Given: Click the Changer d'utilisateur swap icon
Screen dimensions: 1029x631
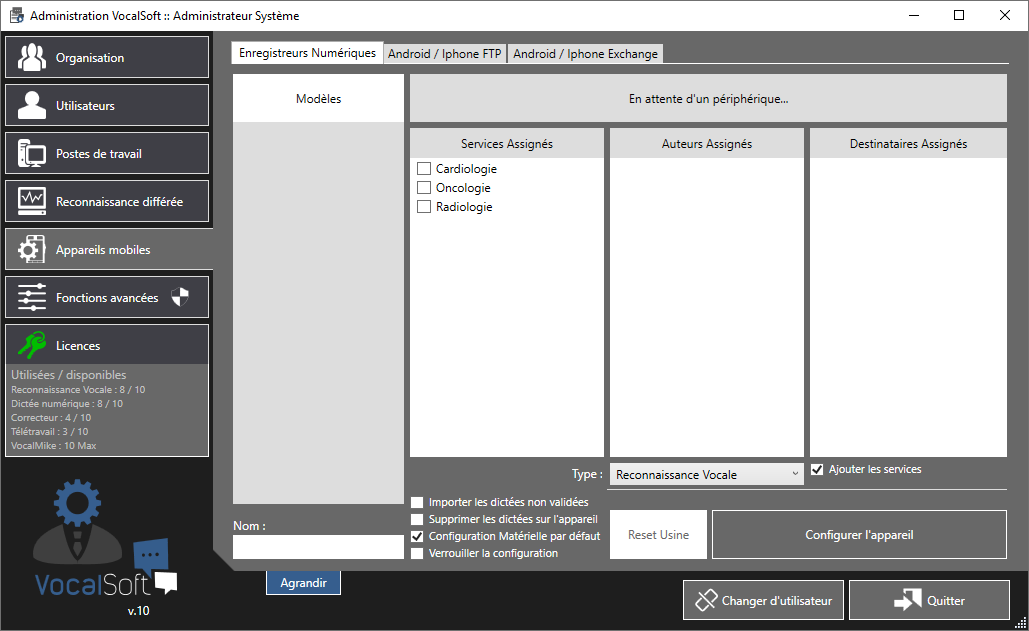Looking at the screenshot, I should point(706,600).
